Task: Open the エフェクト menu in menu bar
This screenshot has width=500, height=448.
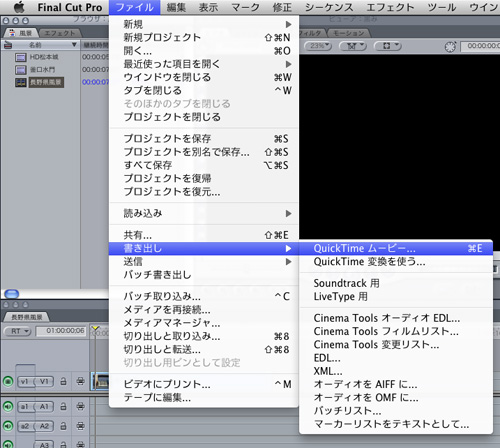Action: pyautogui.click(x=390, y=7)
